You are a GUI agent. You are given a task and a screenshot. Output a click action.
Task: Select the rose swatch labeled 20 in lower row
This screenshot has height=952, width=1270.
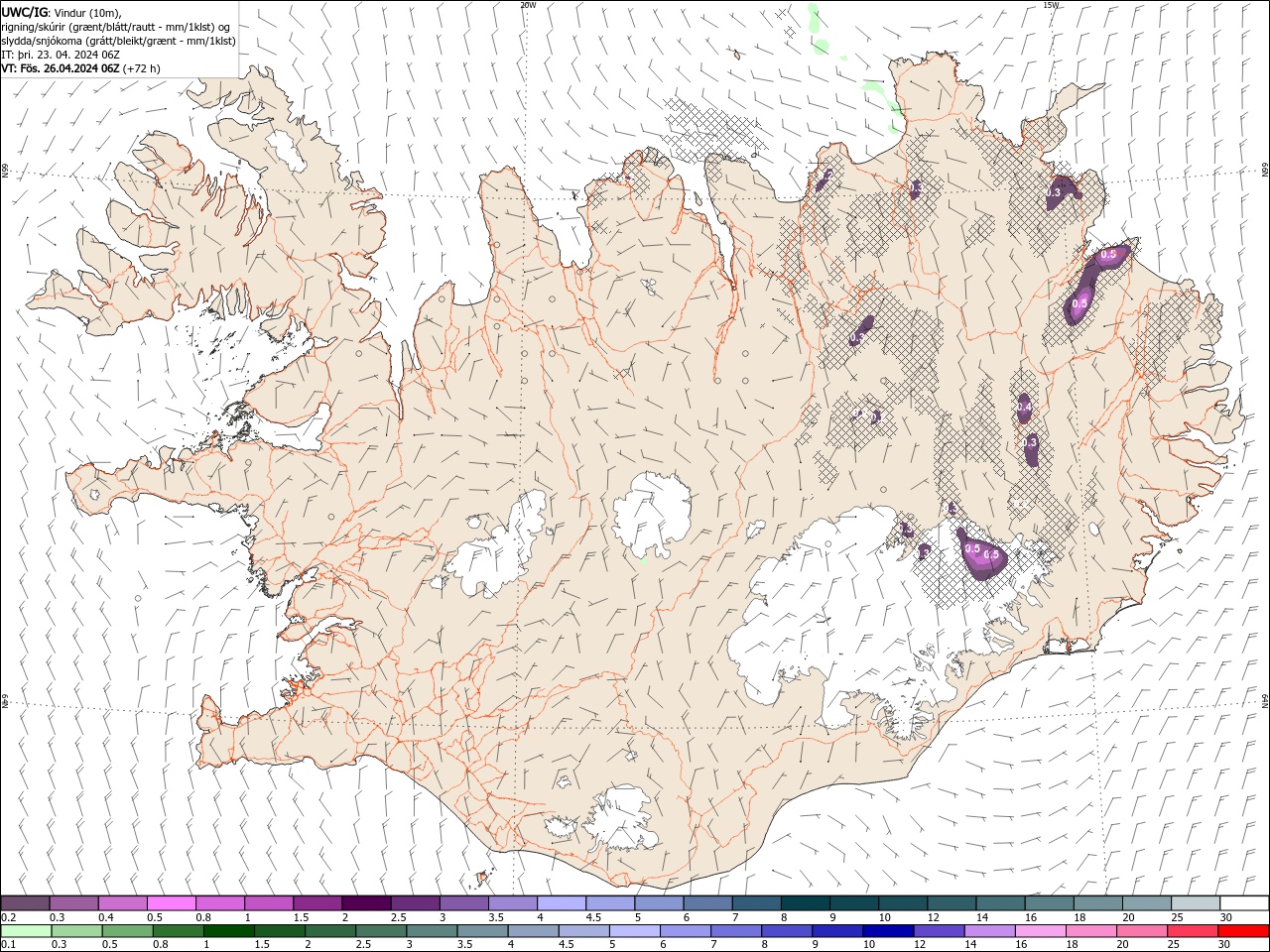[x=1141, y=931]
